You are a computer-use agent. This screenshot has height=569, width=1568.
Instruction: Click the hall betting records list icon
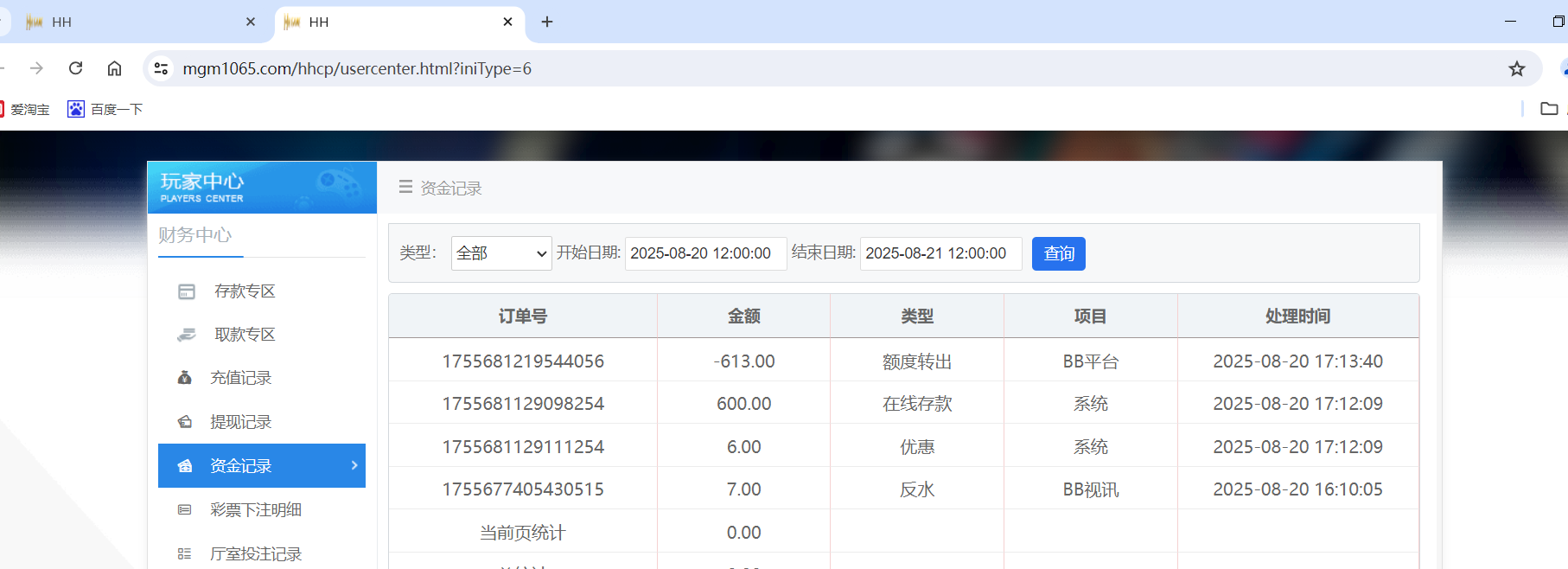point(184,553)
